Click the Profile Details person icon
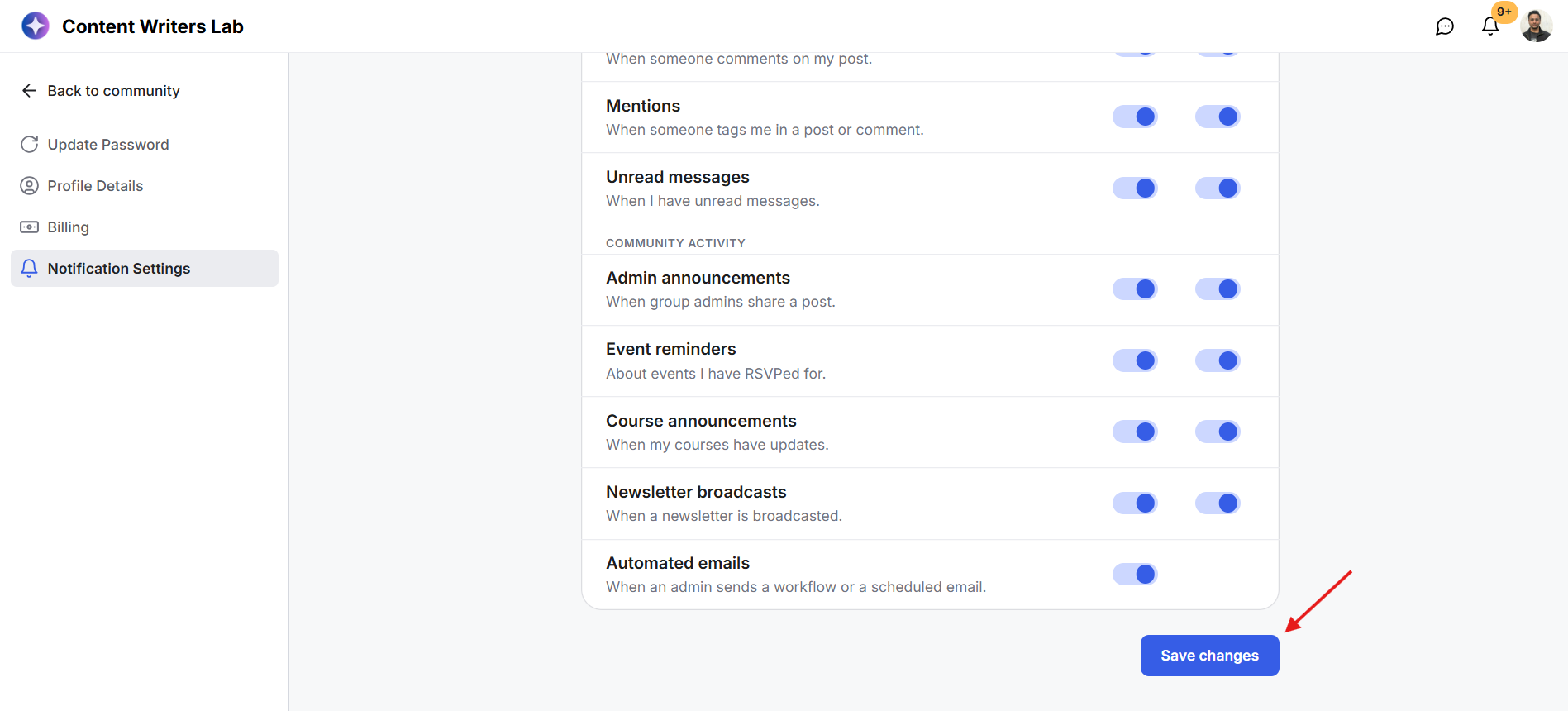The image size is (1568, 711). tap(29, 186)
